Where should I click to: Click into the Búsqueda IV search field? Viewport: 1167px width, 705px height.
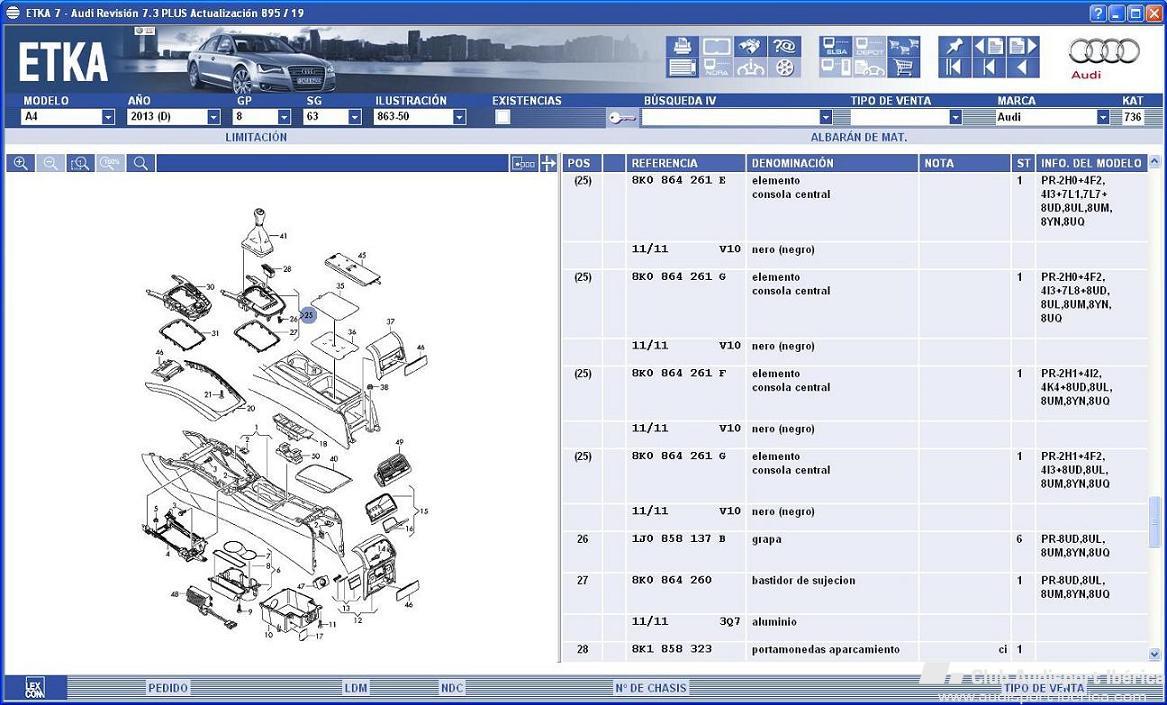(x=729, y=118)
